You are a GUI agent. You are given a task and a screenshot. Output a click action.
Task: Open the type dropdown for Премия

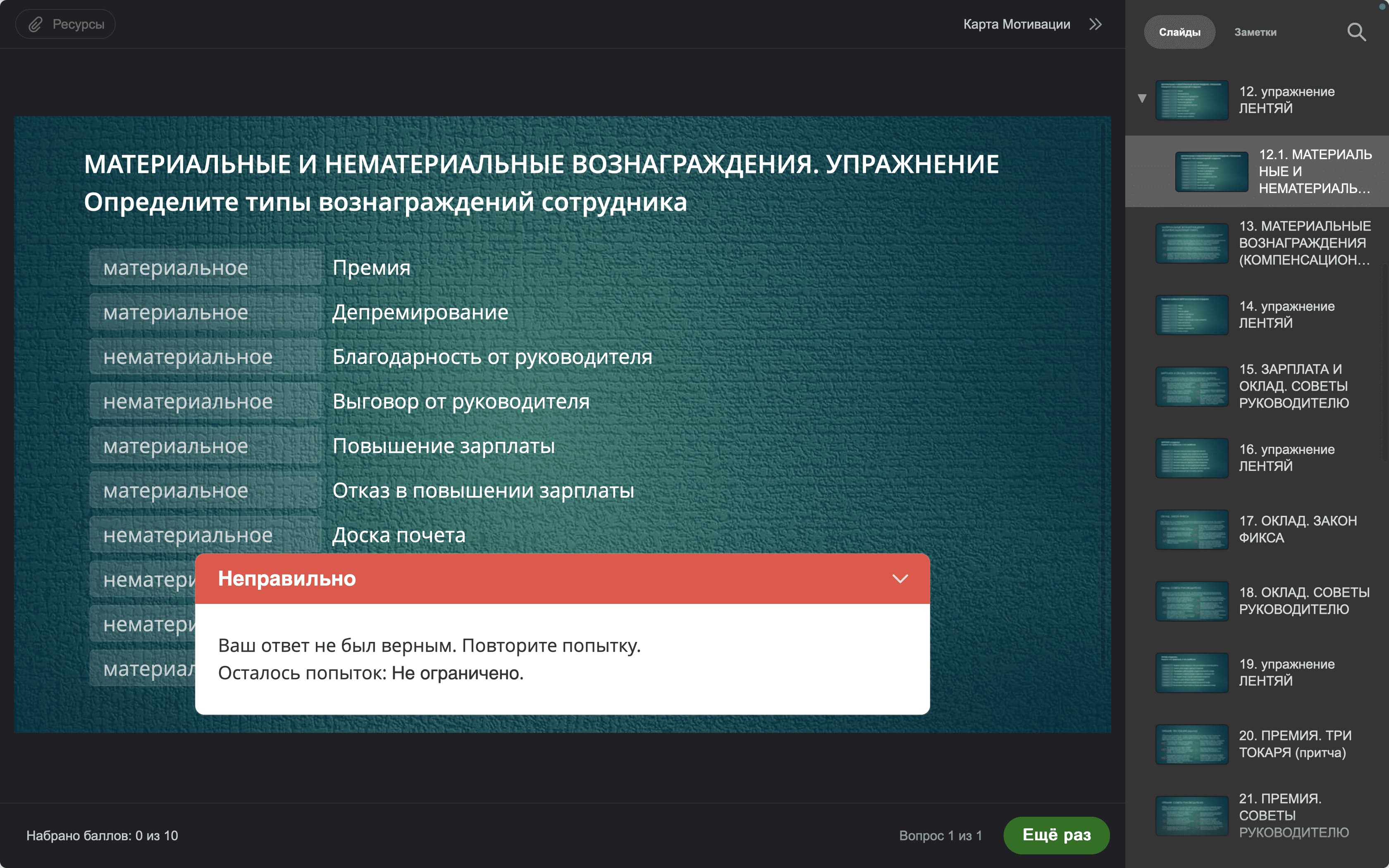coord(205,267)
